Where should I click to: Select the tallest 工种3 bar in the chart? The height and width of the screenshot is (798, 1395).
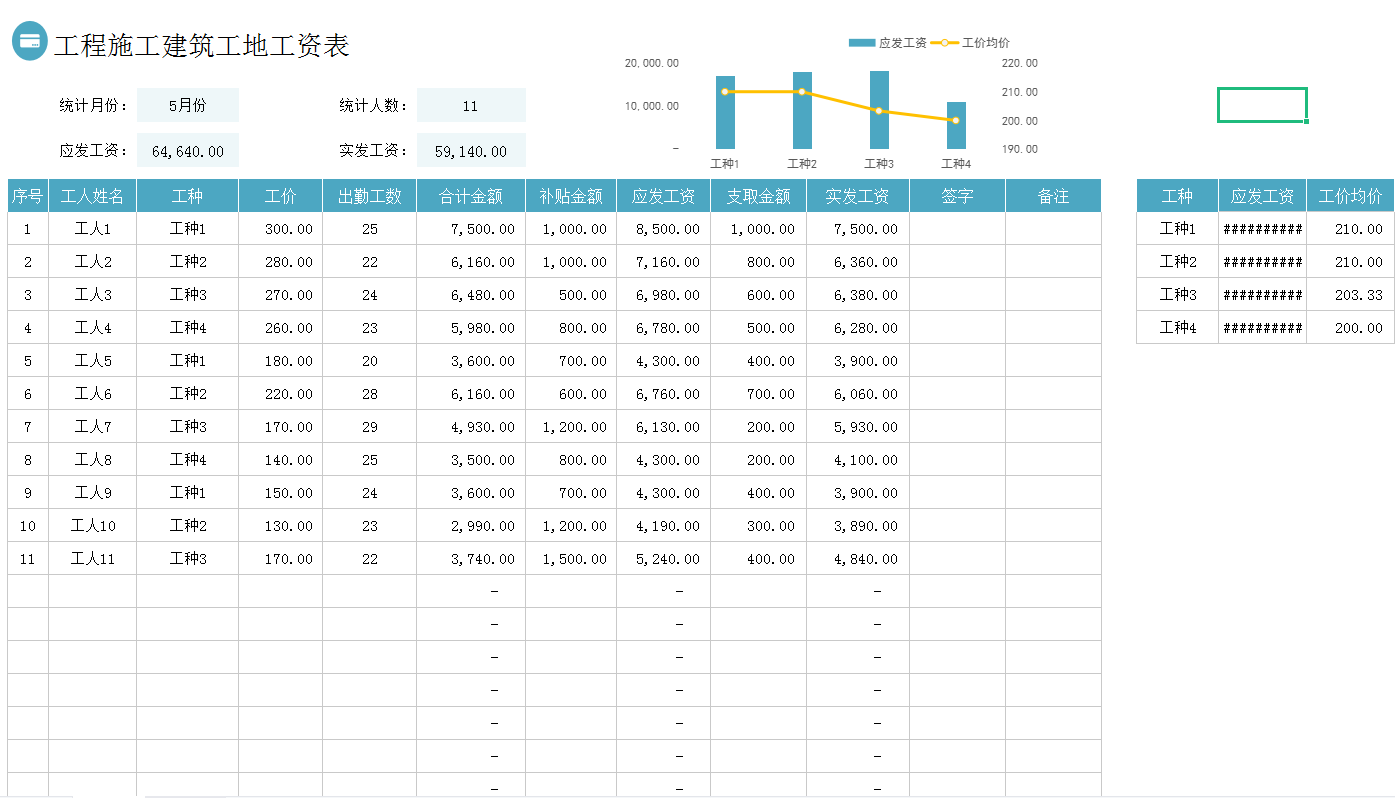[878, 110]
